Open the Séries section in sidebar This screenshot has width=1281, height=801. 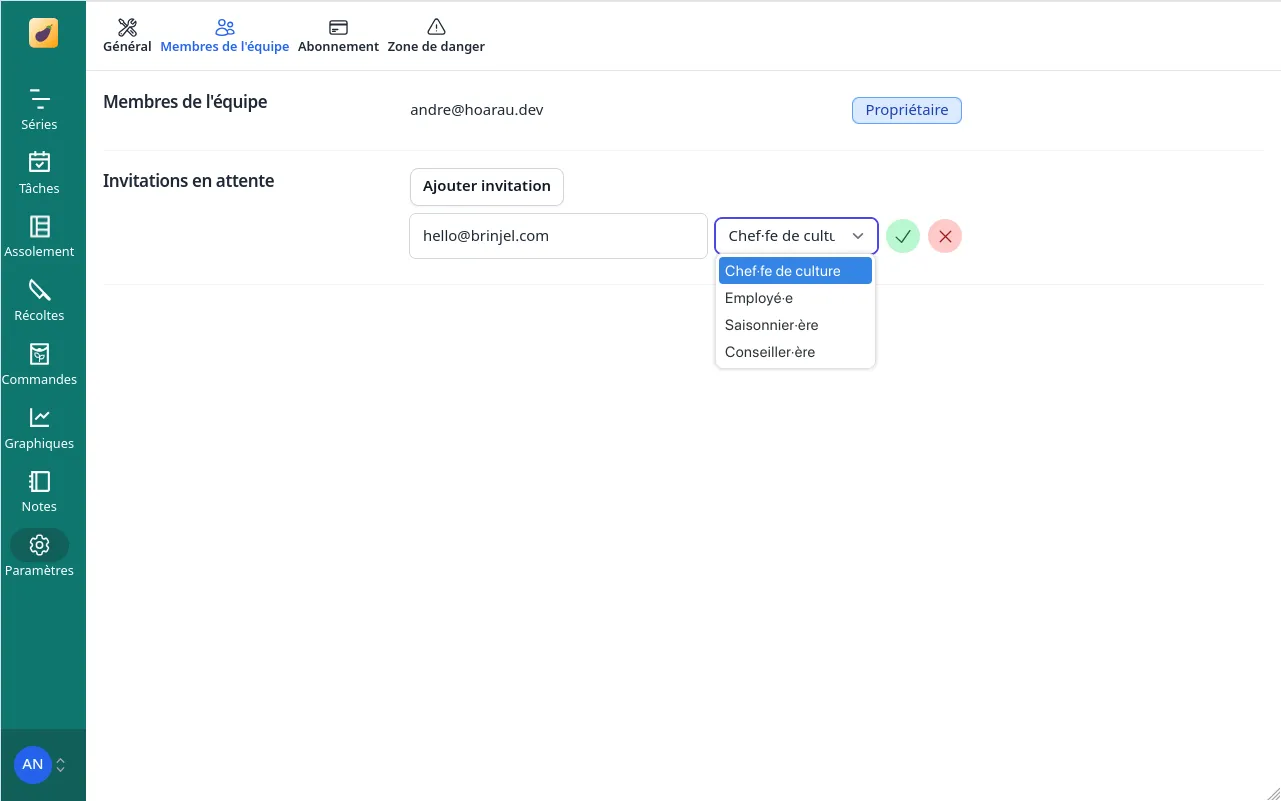click(39, 109)
